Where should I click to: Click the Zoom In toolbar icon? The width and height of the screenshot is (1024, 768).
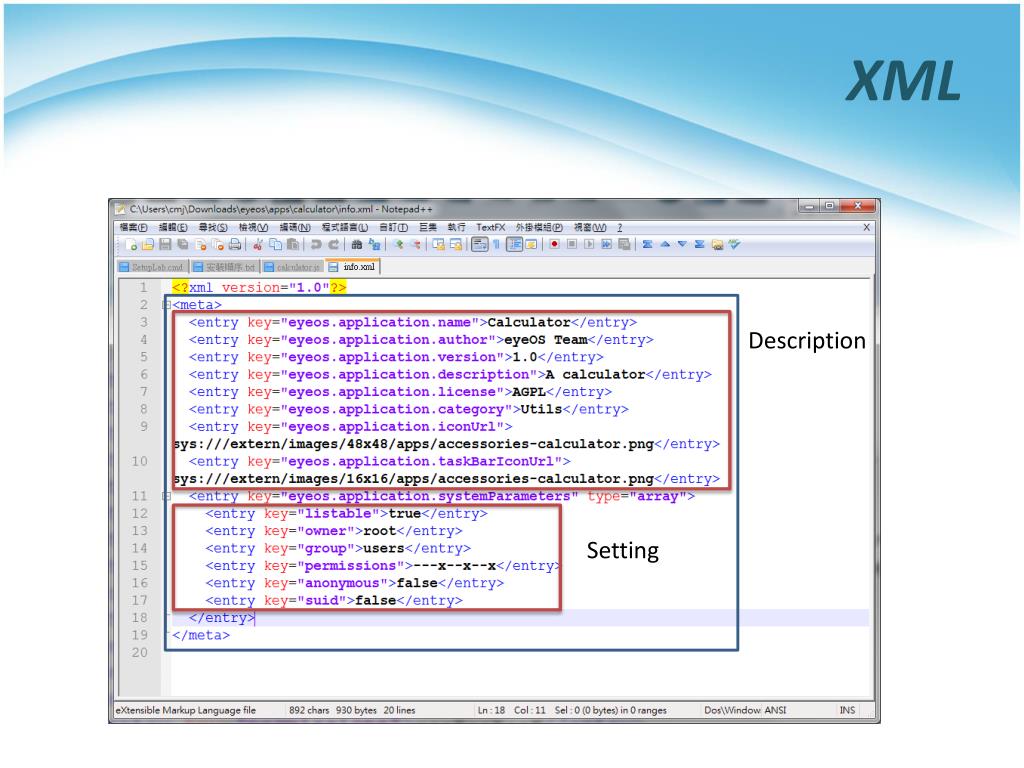(398, 245)
